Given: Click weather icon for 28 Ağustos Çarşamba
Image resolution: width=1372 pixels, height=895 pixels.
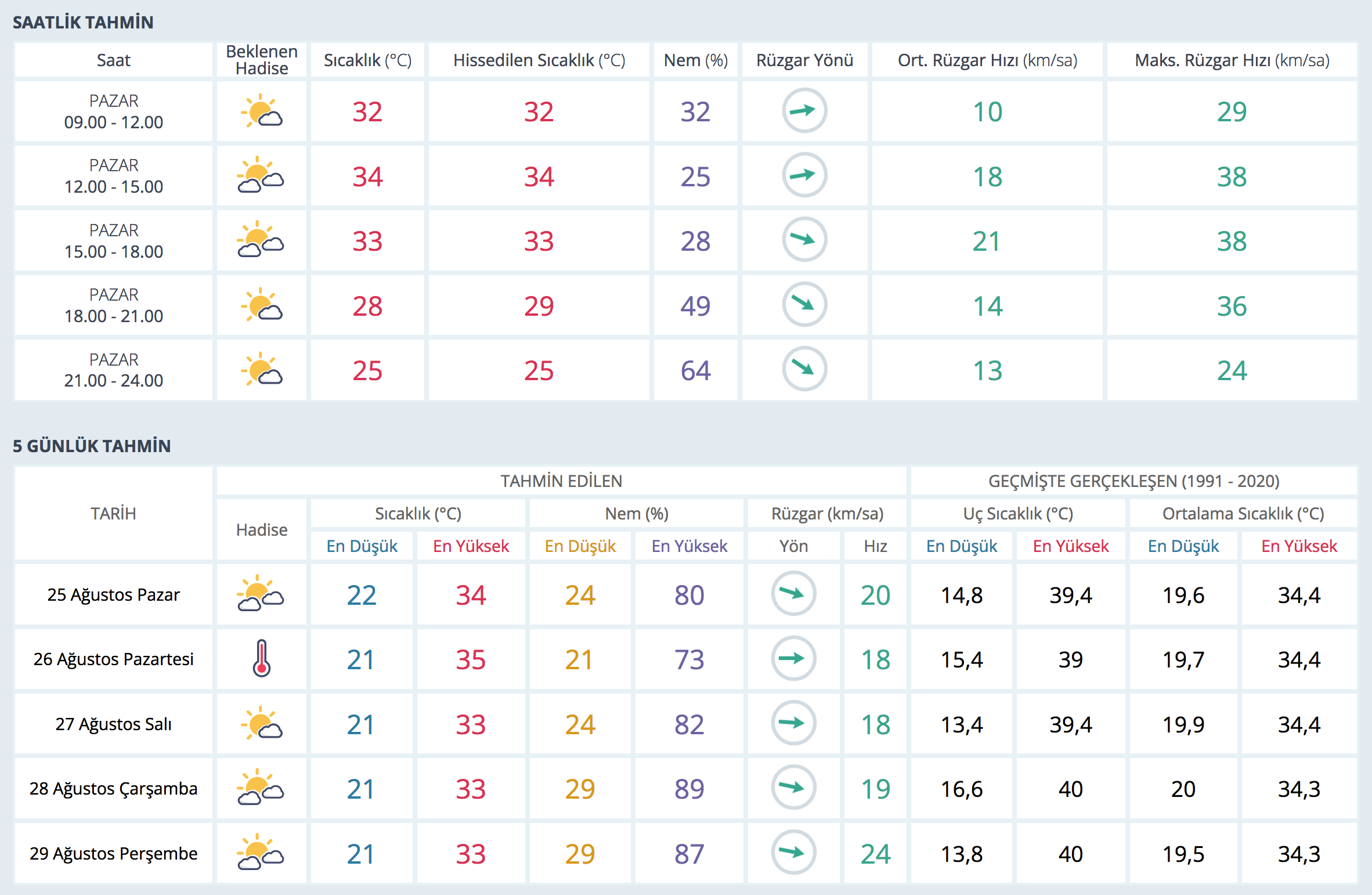Looking at the screenshot, I should pos(261,788).
